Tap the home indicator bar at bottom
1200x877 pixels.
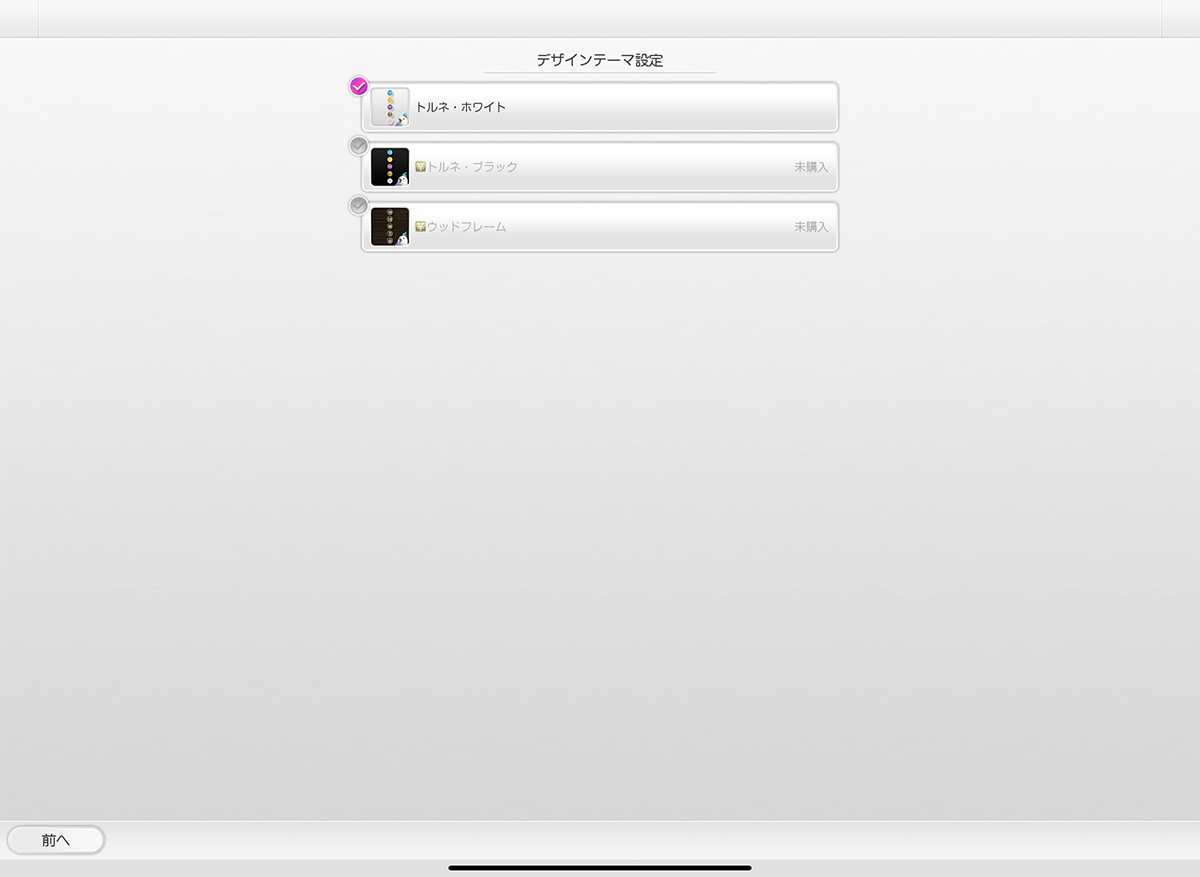point(600,867)
